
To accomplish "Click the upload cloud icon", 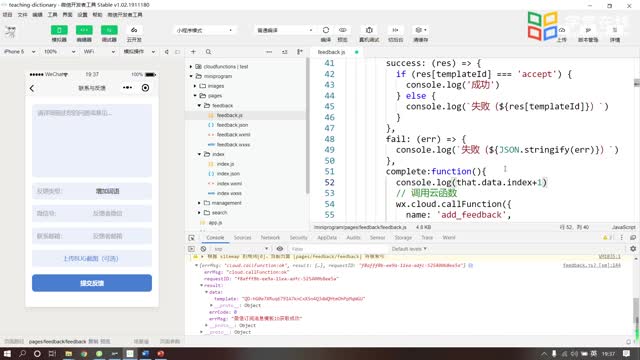I will point(562,30).
